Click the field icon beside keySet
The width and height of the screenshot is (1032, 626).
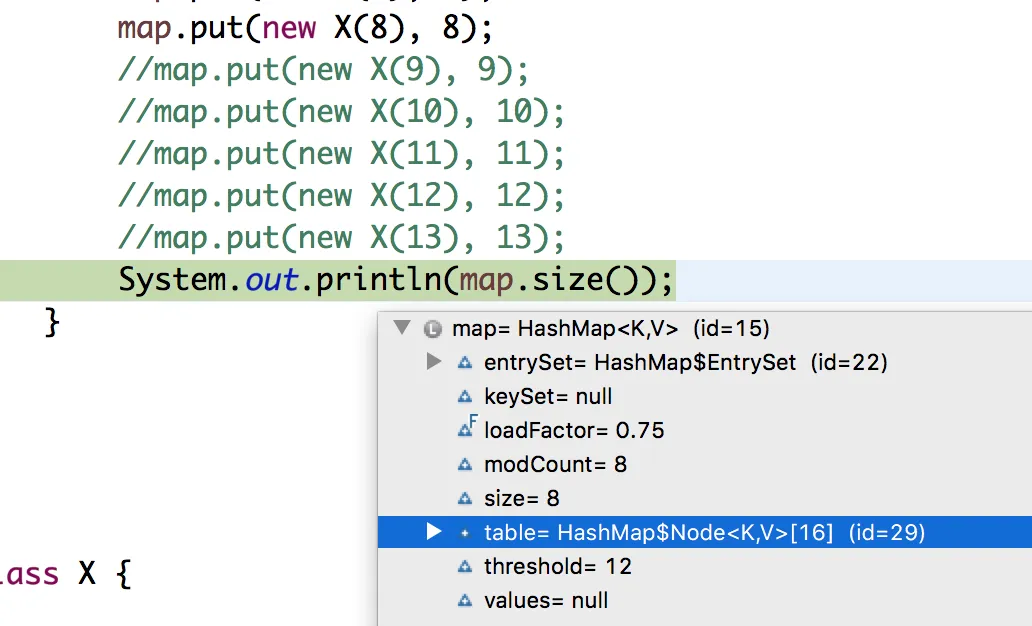pos(465,396)
